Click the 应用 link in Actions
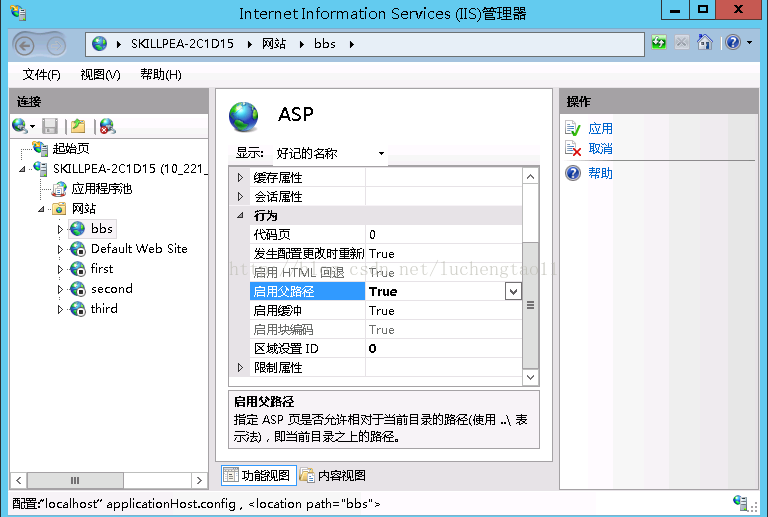 [x=600, y=129]
